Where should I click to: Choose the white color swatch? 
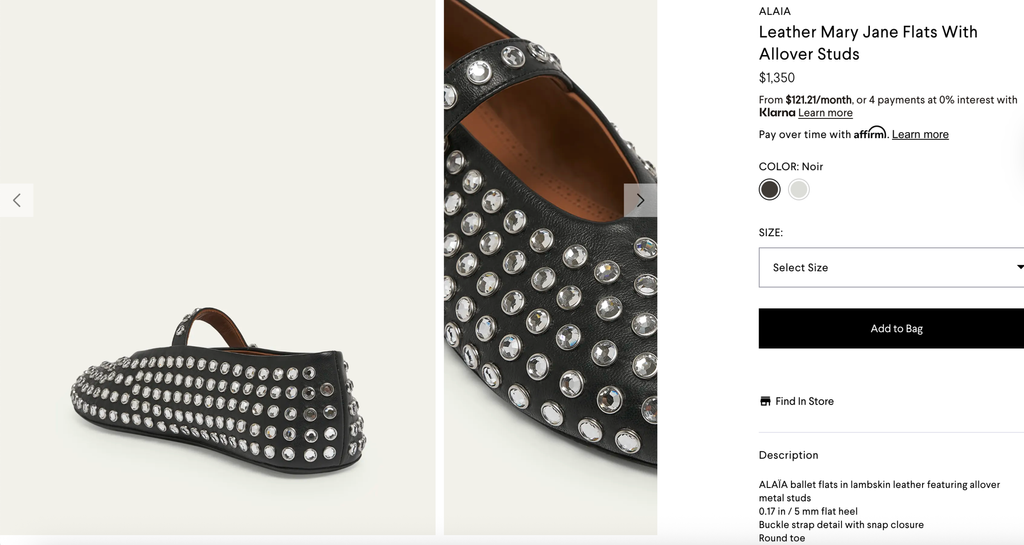pos(798,189)
